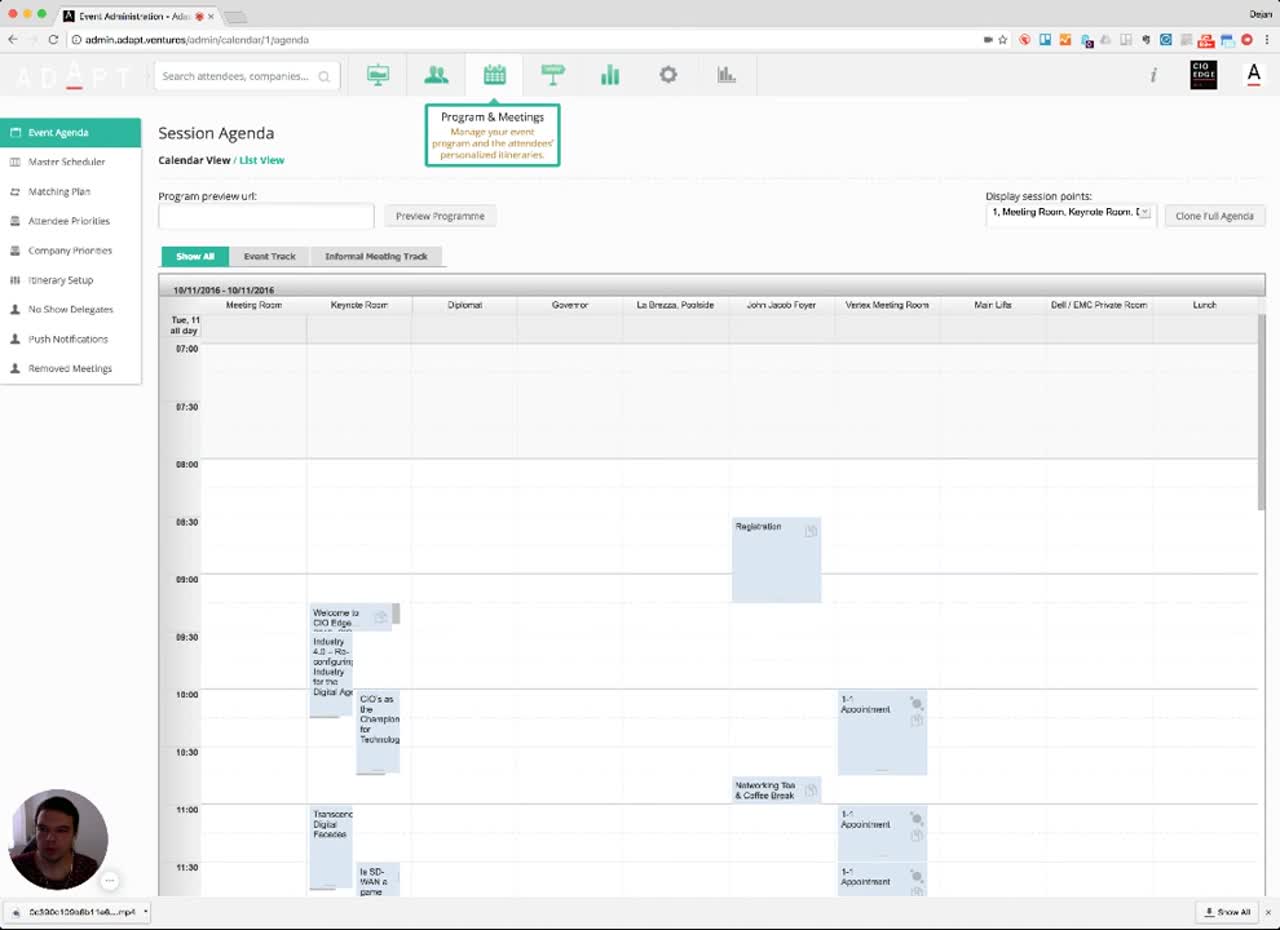The height and width of the screenshot is (930, 1280).
Task: Open the presentation screen icon in top navigation
Action: (378, 75)
